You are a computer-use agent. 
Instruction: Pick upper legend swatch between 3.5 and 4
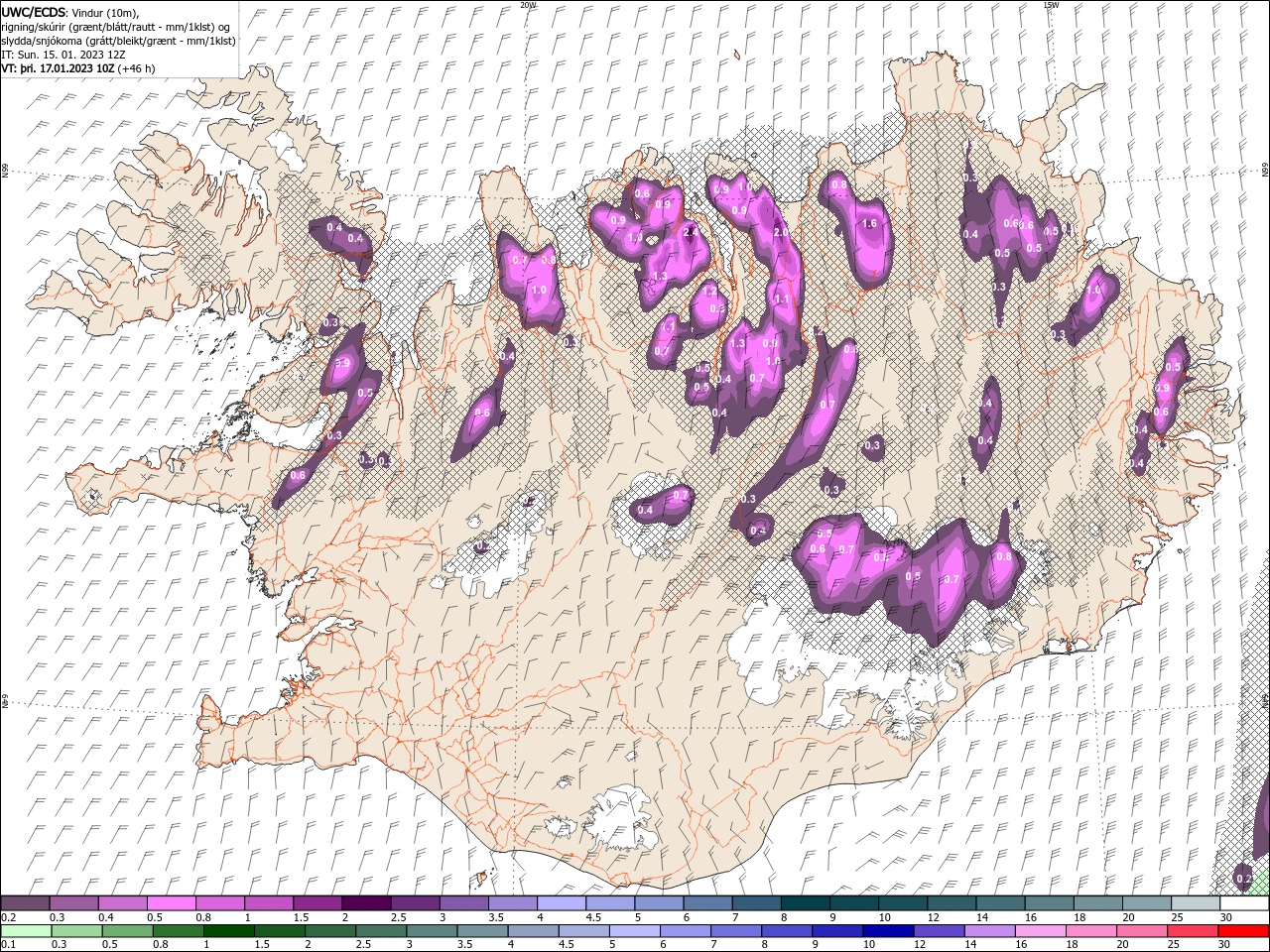(x=513, y=903)
